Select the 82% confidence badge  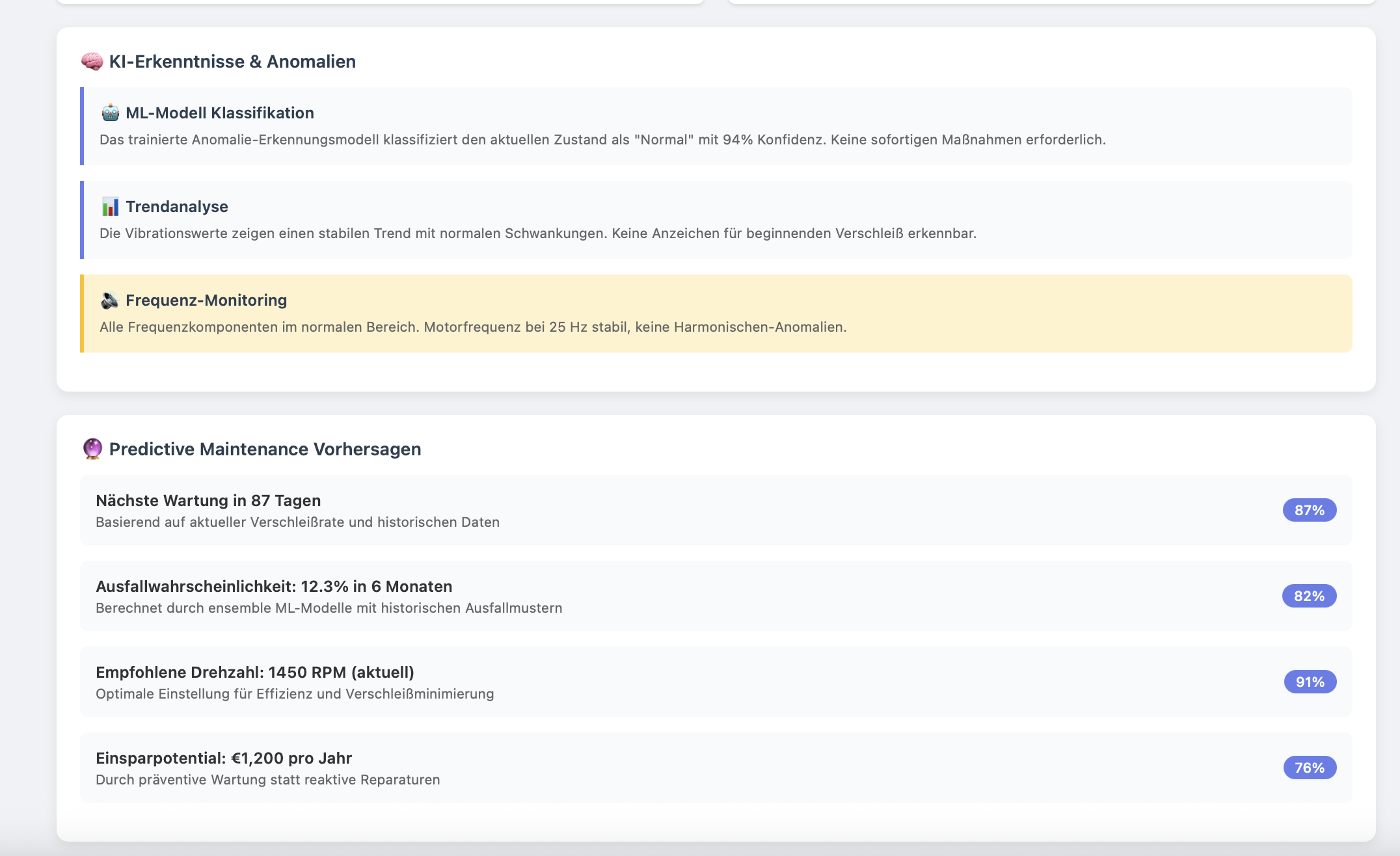tap(1310, 596)
